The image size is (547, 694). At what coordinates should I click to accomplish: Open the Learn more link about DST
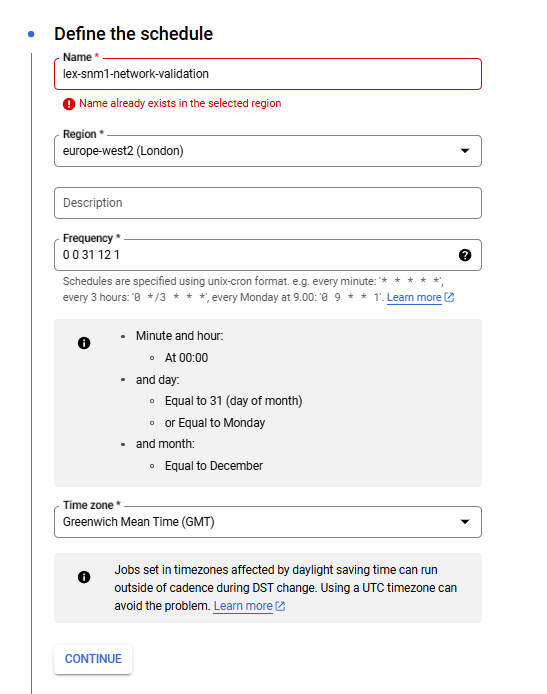(x=243, y=606)
